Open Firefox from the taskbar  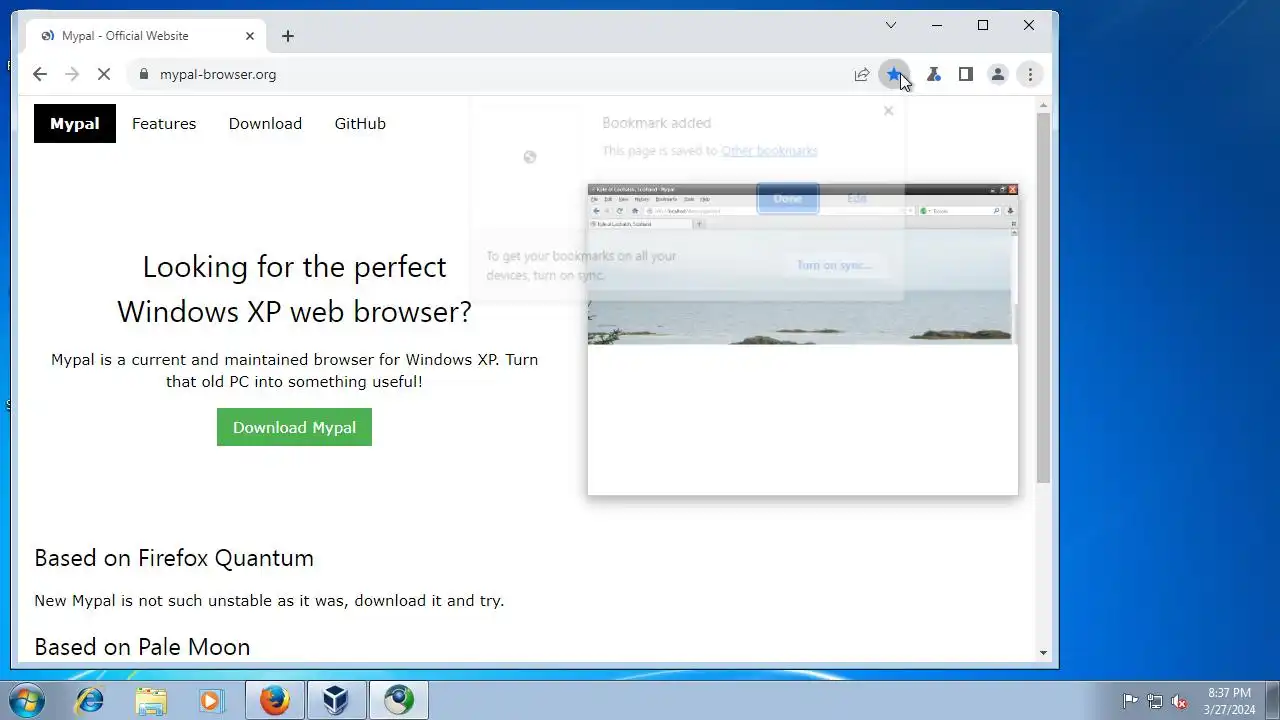275,701
